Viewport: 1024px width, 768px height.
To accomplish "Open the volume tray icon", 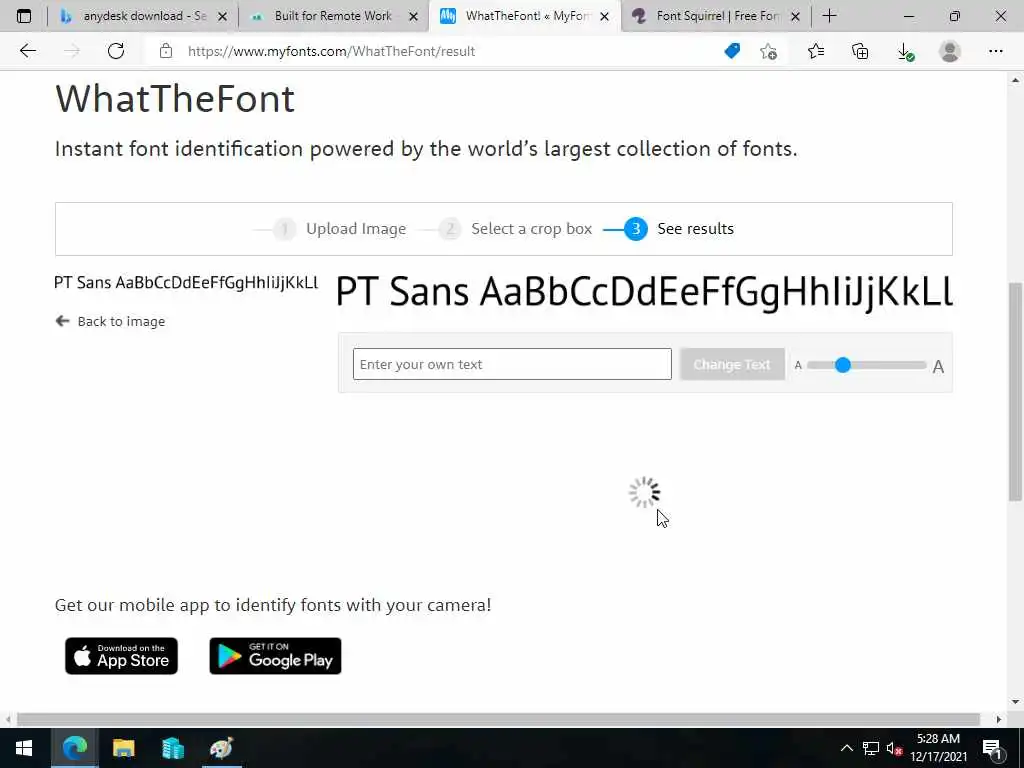I will click(x=894, y=748).
